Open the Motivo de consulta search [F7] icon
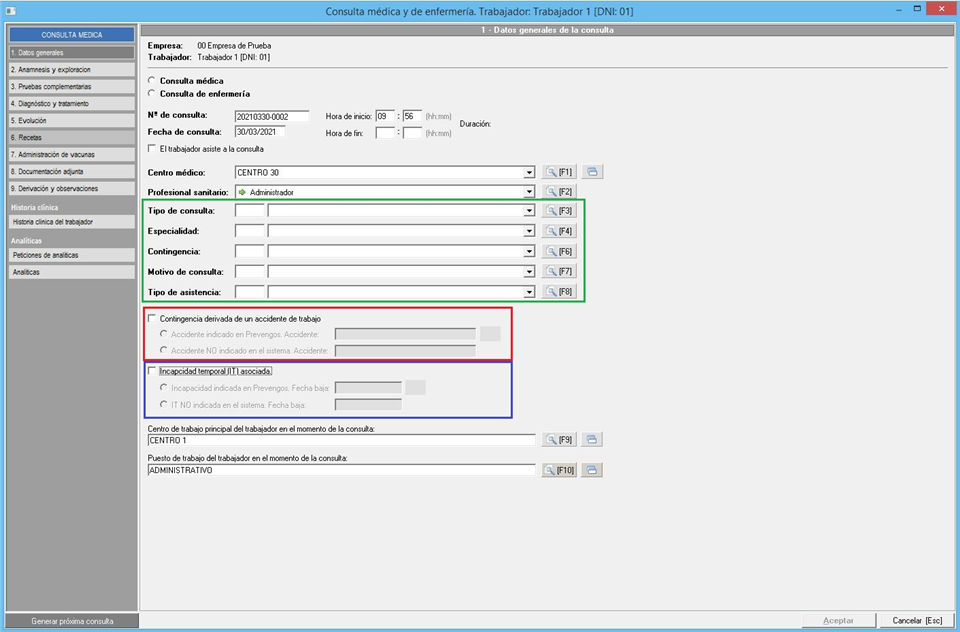 pos(558,271)
